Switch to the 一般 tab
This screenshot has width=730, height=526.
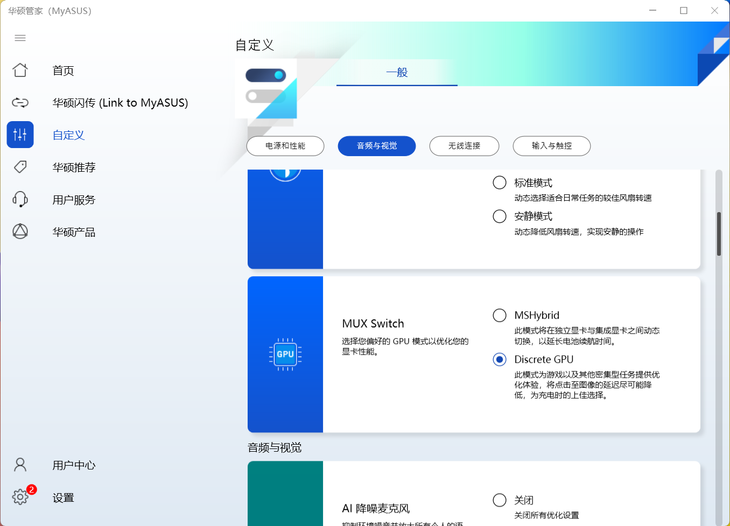397,73
